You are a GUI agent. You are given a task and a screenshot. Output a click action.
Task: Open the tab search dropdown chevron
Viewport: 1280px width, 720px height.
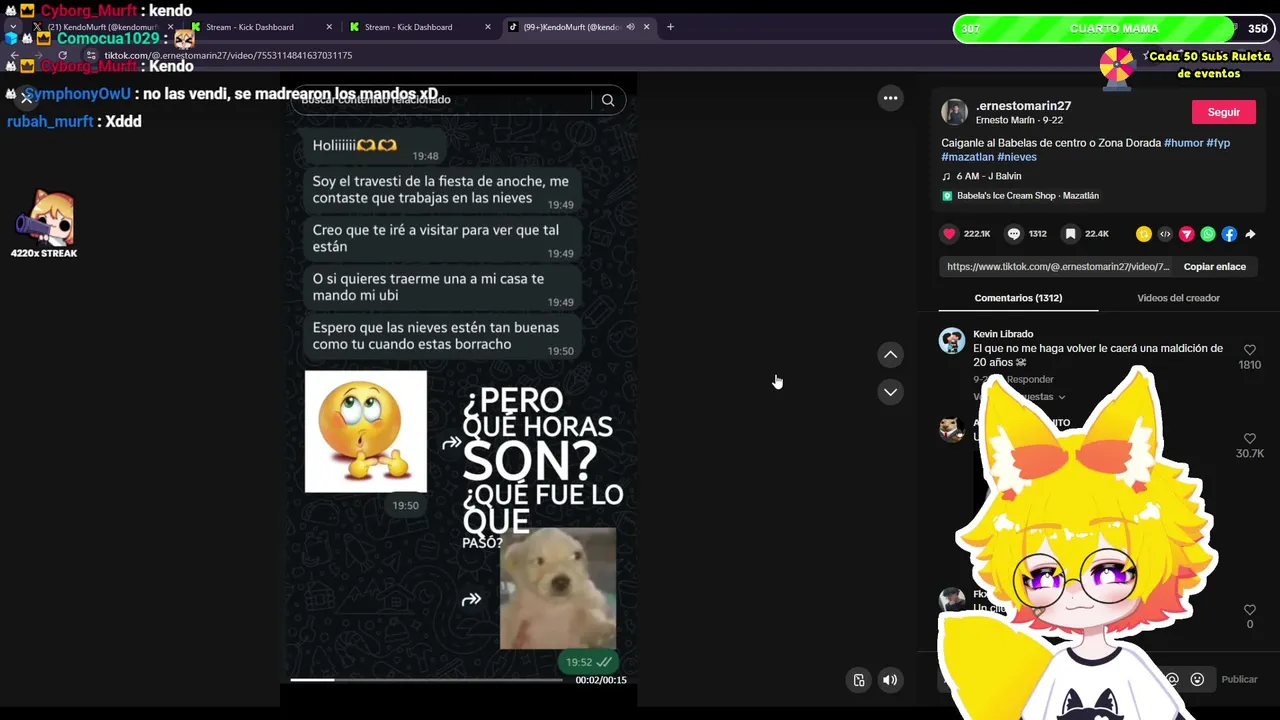click(12, 27)
